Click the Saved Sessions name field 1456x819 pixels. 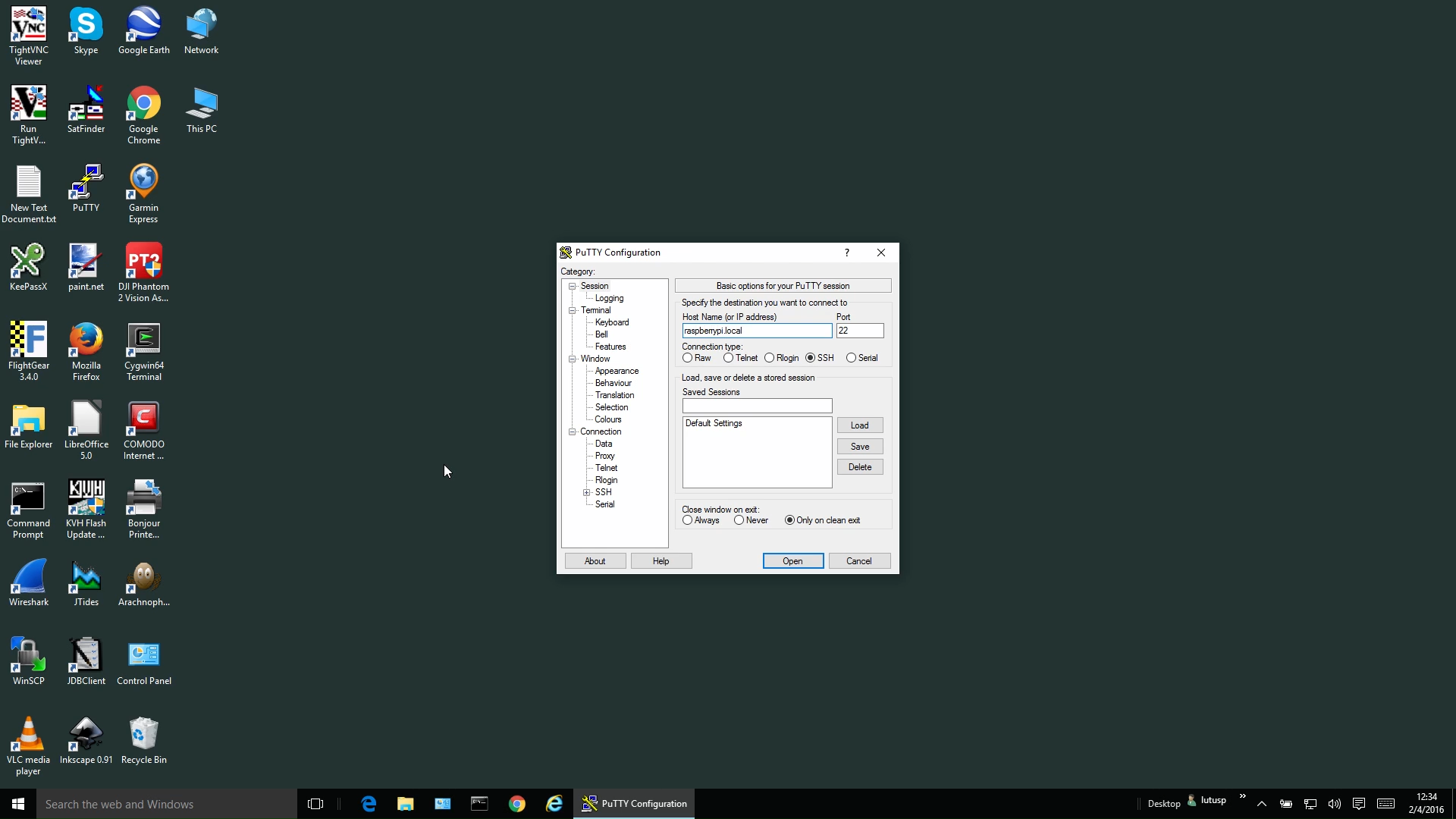tap(757, 406)
